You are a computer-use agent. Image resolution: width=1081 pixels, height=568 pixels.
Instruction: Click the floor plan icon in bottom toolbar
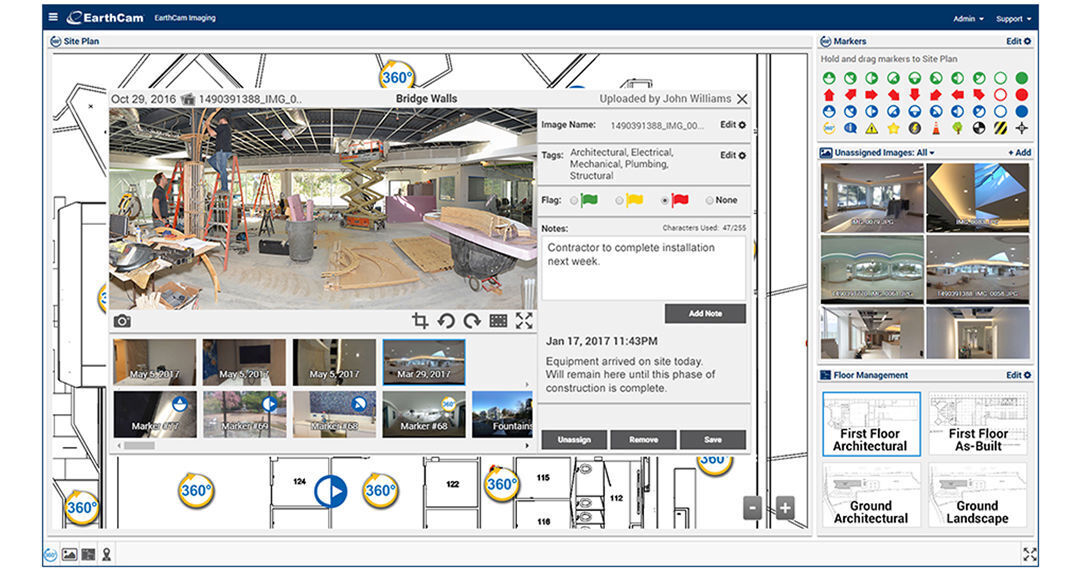click(88, 554)
